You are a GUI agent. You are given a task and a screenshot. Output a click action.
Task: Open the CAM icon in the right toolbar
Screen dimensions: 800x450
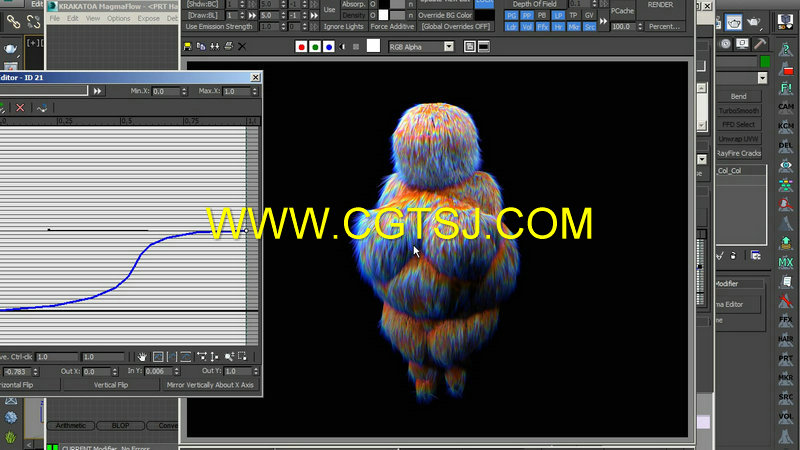pyautogui.click(x=786, y=107)
